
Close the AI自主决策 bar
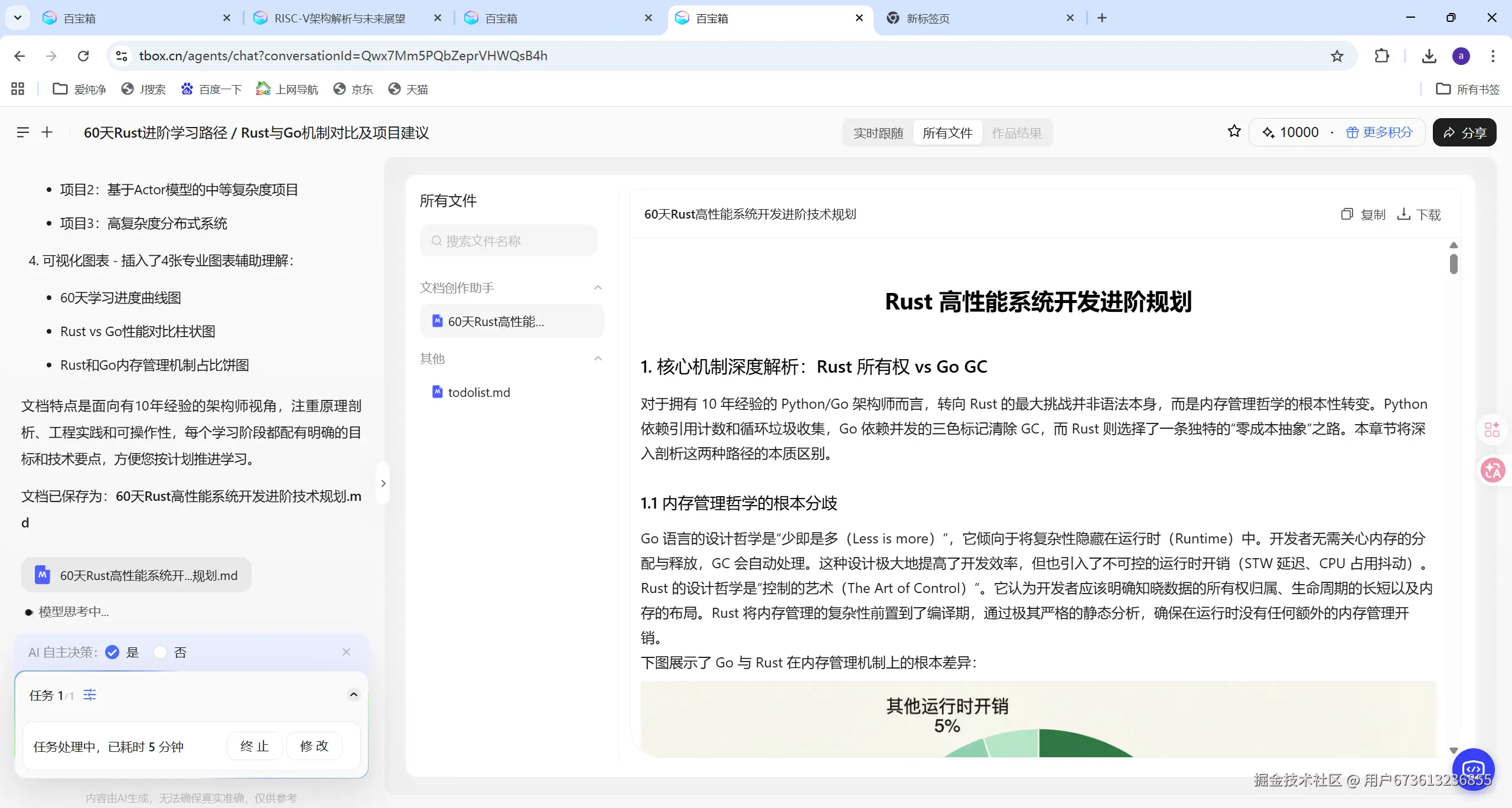pos(346,651)
